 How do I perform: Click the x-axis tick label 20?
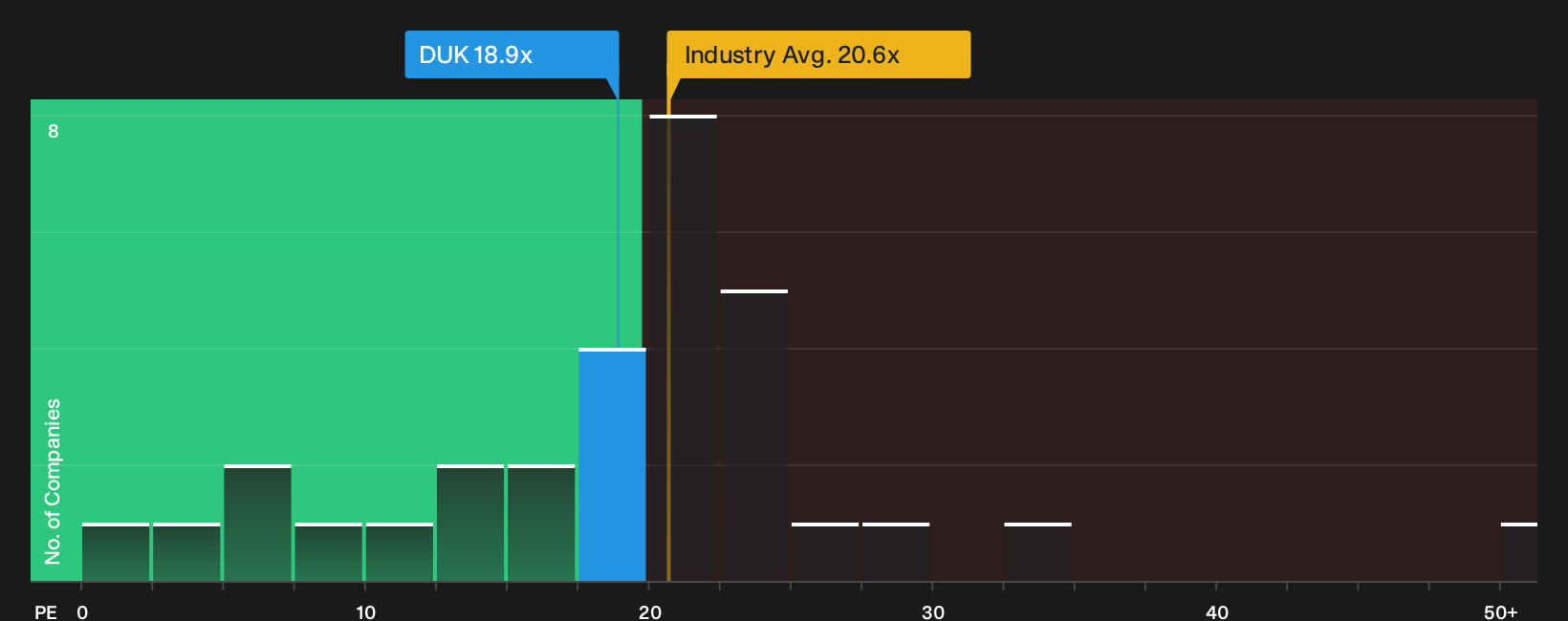(649, 612)
